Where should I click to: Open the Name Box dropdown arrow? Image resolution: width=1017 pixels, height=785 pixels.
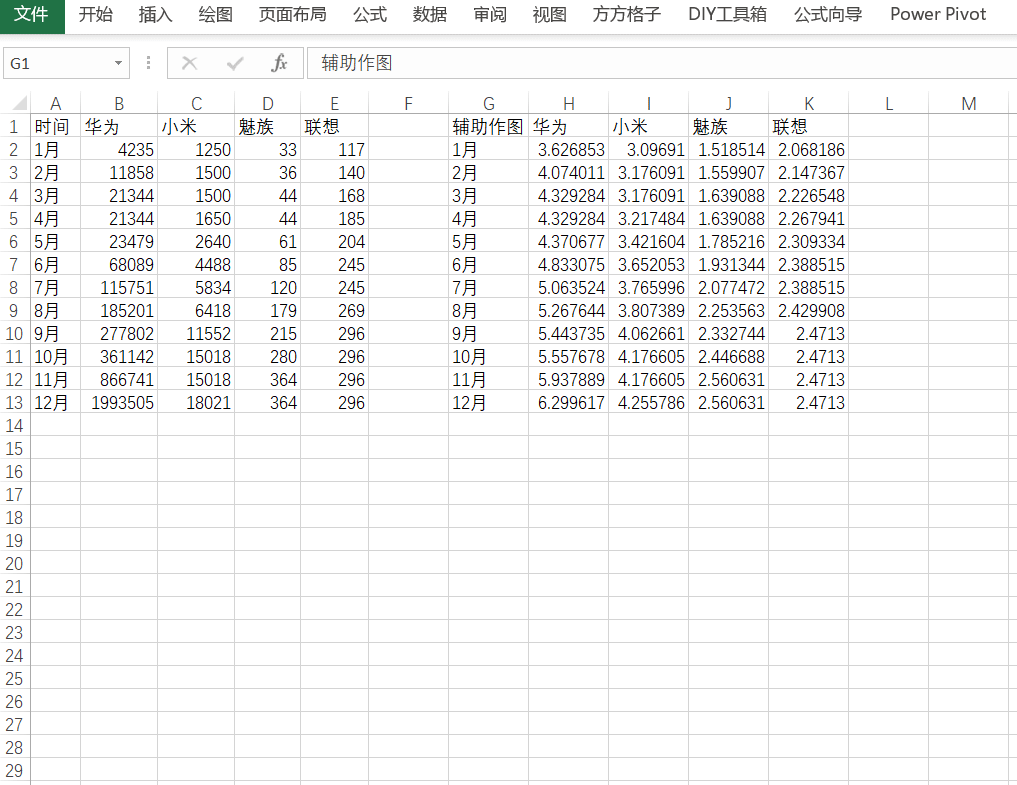click(118, 63)
